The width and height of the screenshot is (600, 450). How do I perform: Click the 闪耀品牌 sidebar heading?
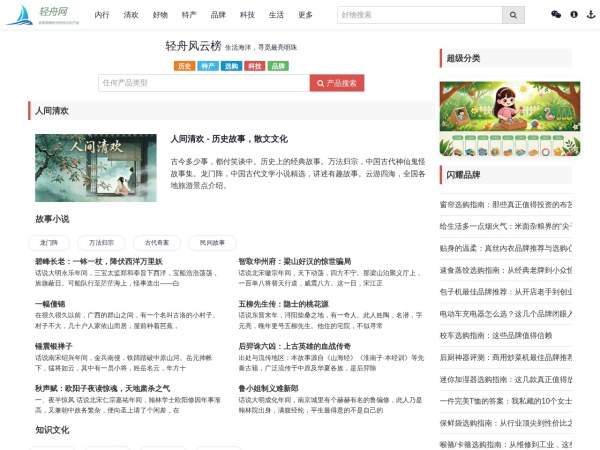[506, 175]
